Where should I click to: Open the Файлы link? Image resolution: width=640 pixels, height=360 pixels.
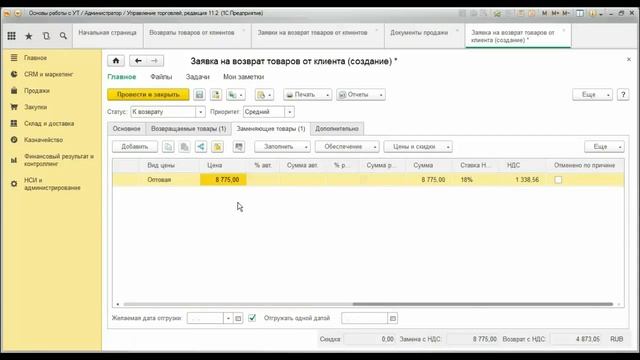click(161, 77)
